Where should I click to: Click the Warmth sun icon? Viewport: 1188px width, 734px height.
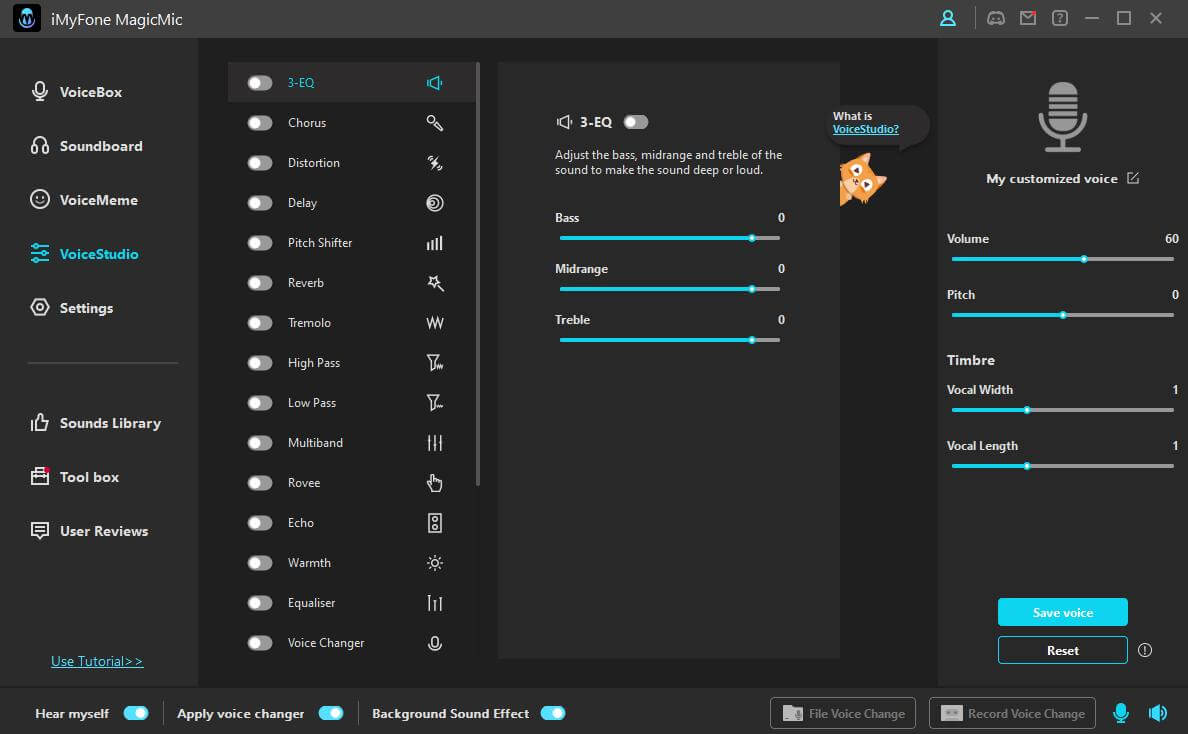(x=434, y=563)
